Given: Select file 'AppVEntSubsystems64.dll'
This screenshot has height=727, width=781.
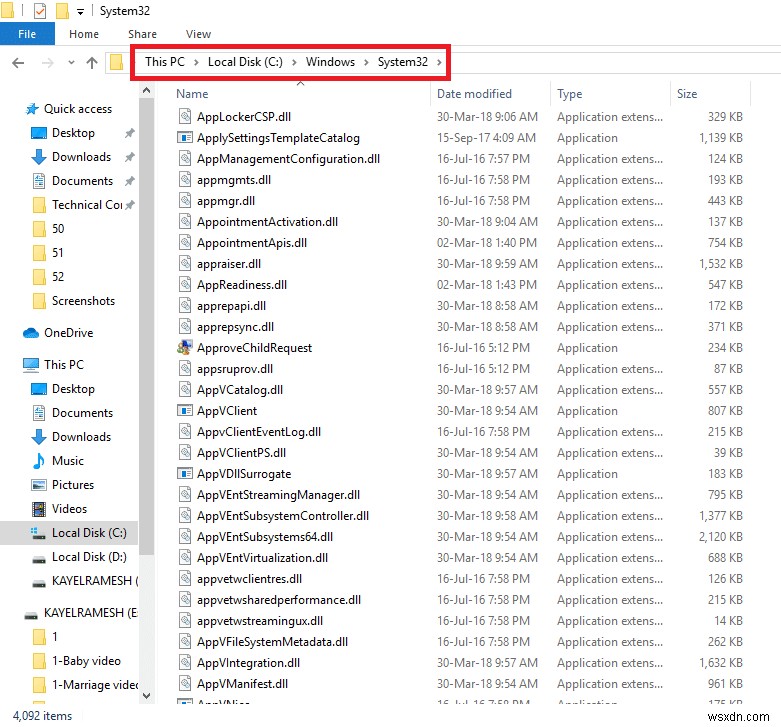Looking at the screenshot, I should (x=264, y=537).
